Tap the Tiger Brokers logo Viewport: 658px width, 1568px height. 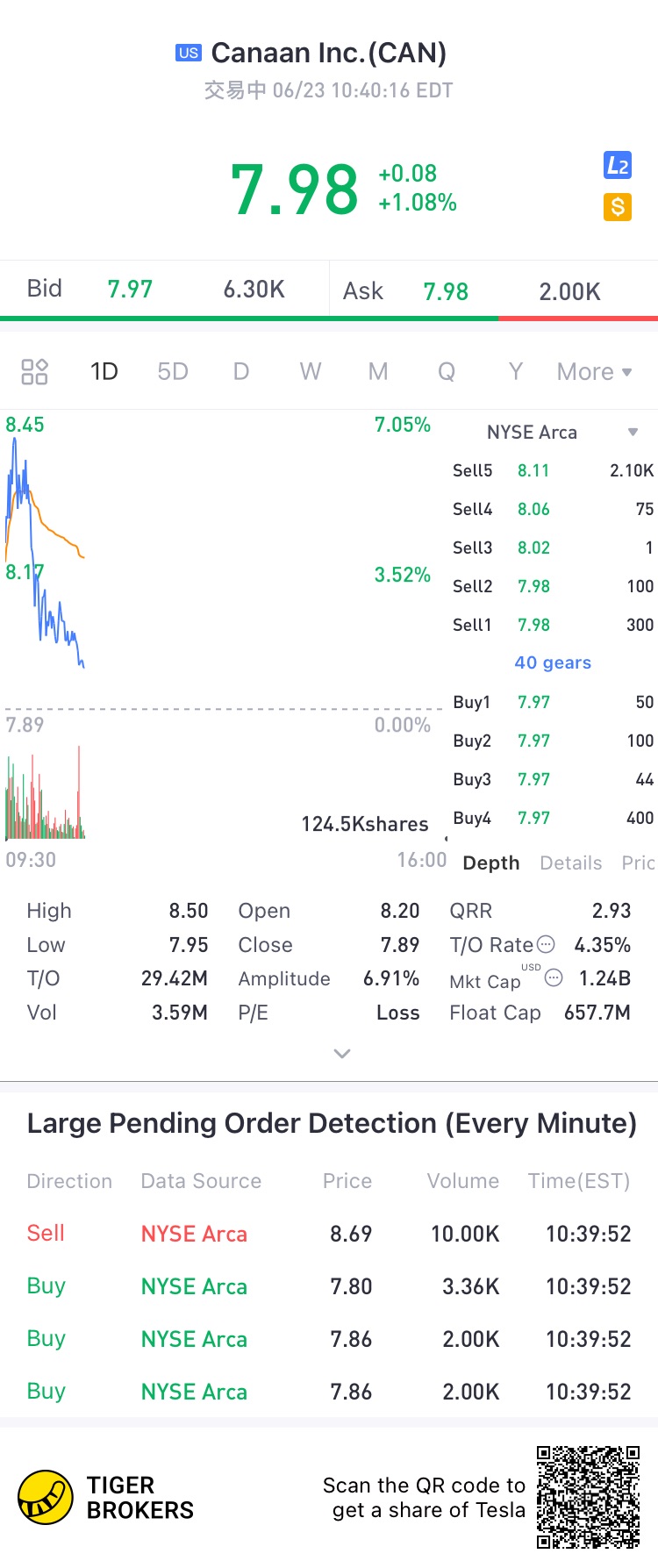46,1498
